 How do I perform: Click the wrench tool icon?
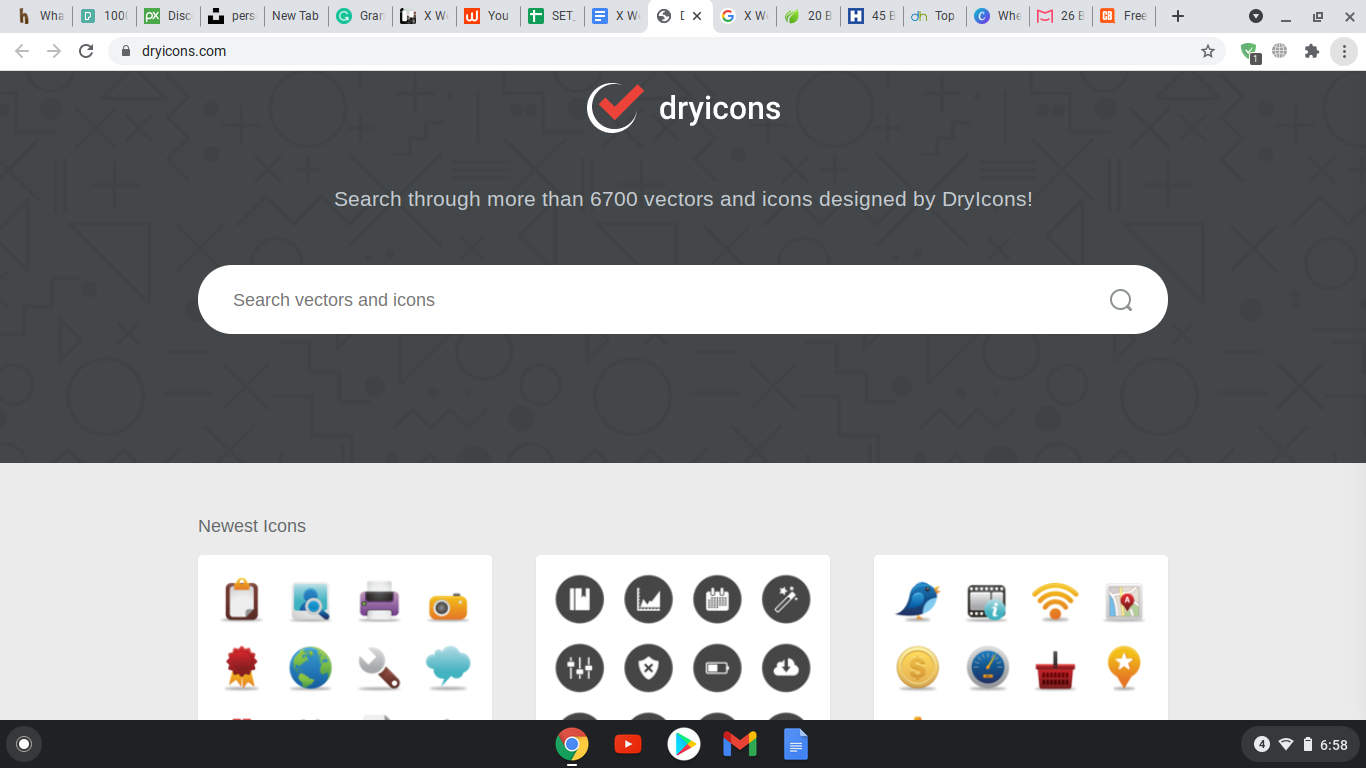[x=379, y=668]
